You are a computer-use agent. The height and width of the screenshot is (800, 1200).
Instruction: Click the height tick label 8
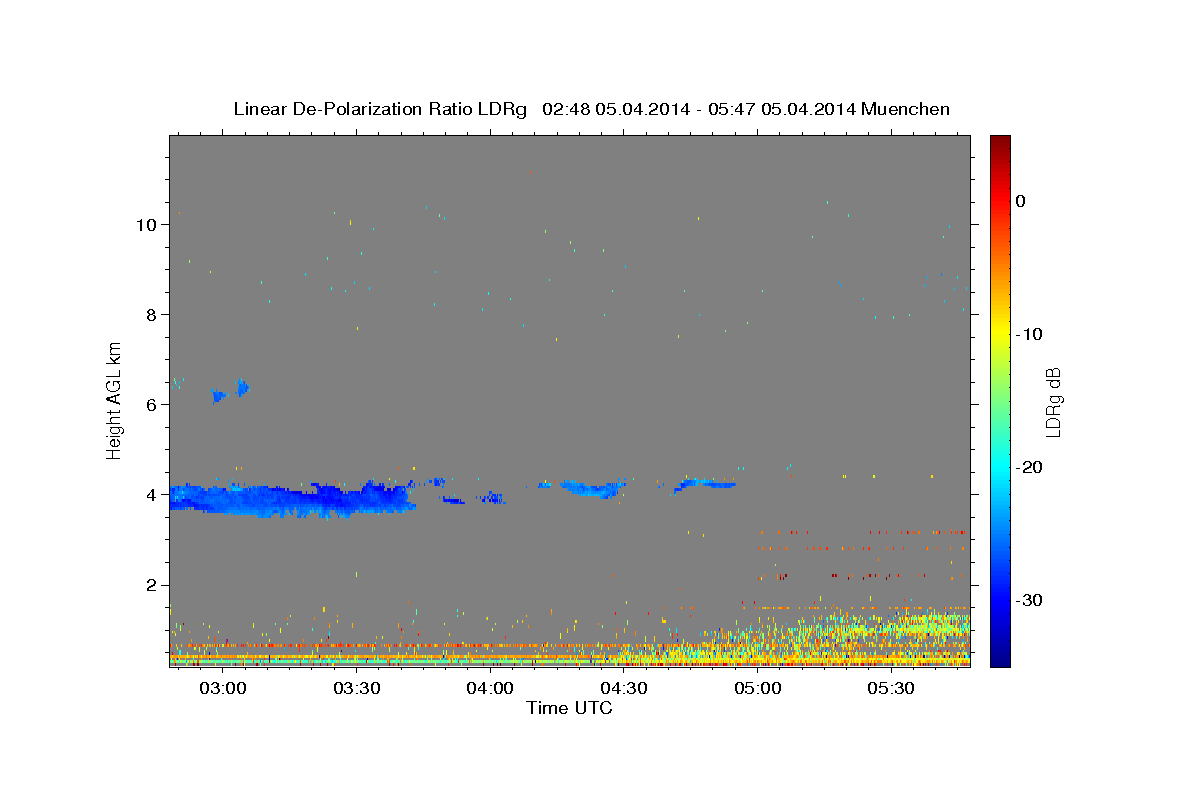(x=152, y=314)
